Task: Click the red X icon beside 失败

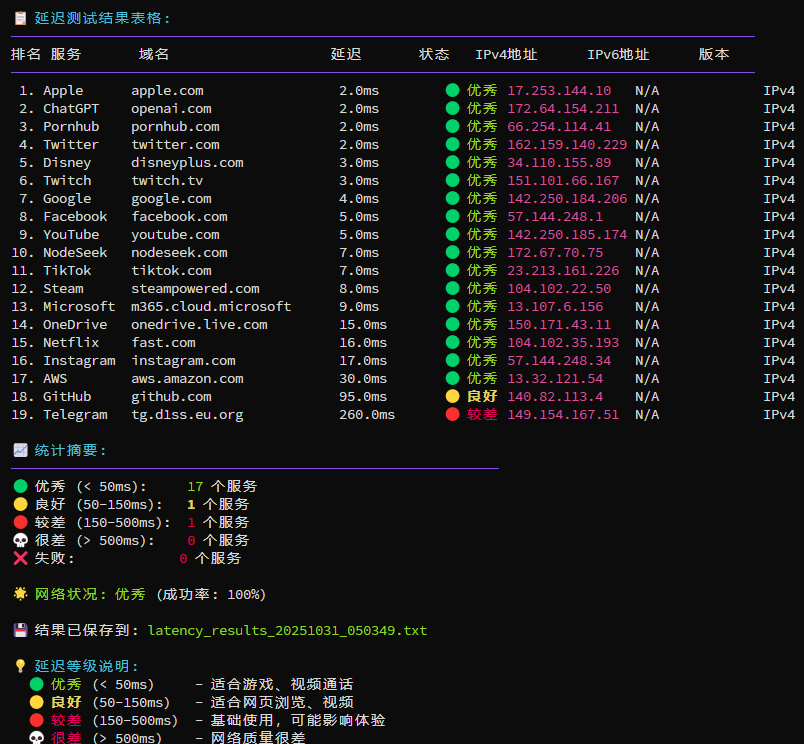Action: pos(20,558)
